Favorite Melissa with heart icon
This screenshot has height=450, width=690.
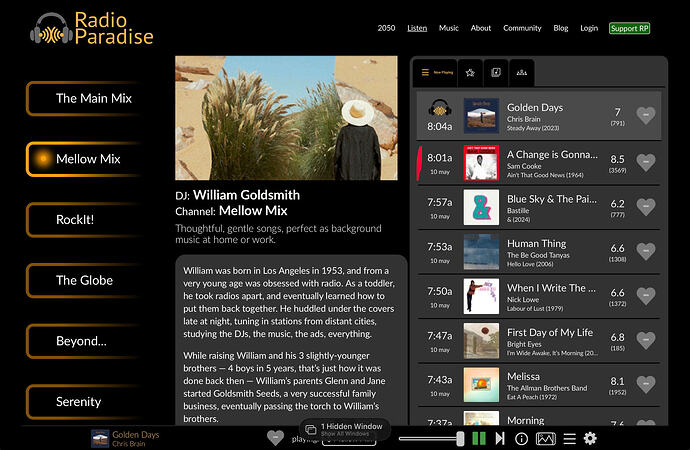tap(646, 384)
